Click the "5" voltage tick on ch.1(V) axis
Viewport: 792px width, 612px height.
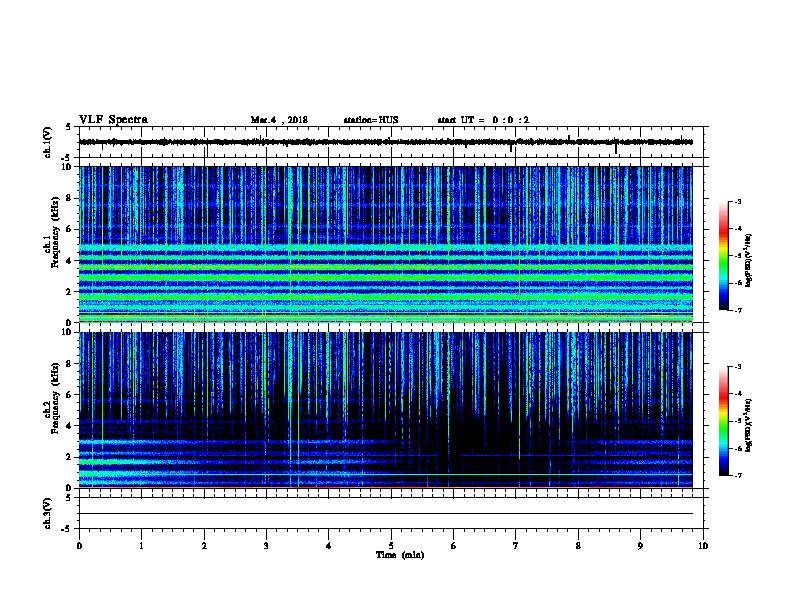tap(69, 127)
